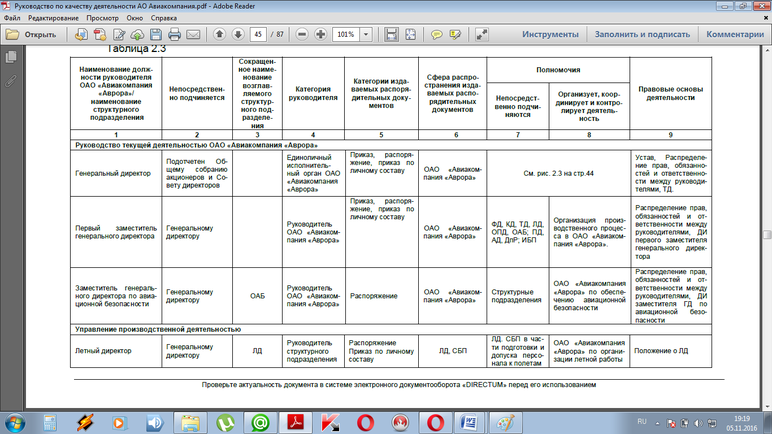Show page thumbnails in the left sidebar
Image resolution: width=772 pixels, height=434 pixels.
(x=11, y=57)
